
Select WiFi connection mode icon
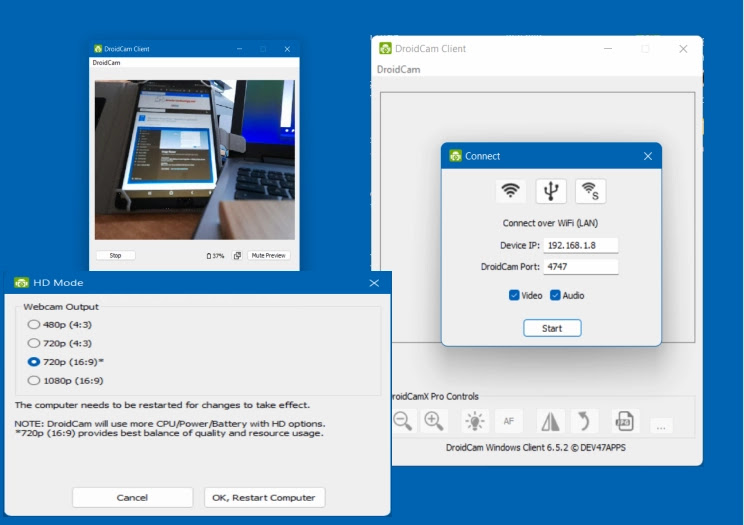pos(511,191)
